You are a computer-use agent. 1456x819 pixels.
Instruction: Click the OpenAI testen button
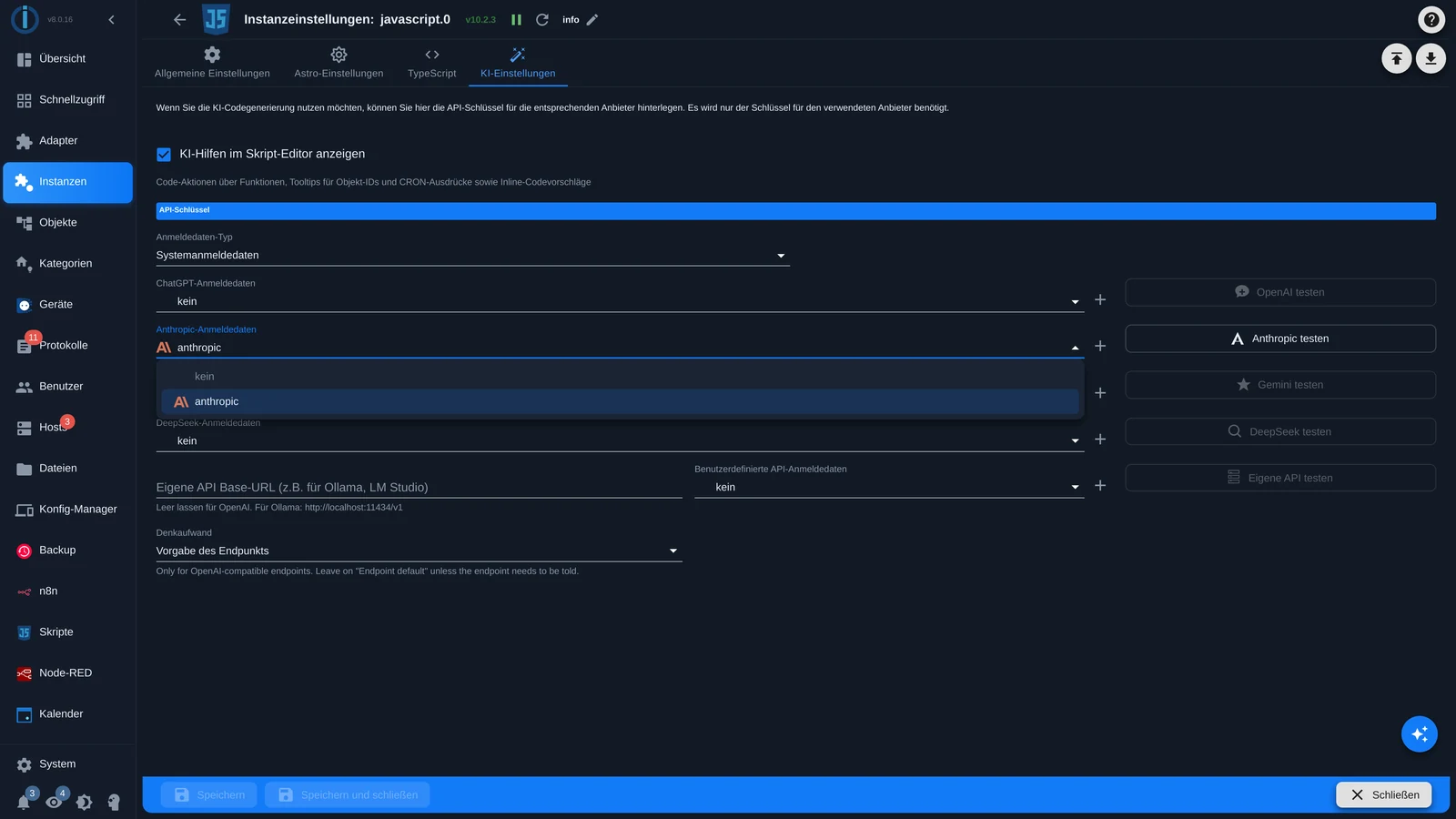pyautogui.click(x=1280, y=292)
